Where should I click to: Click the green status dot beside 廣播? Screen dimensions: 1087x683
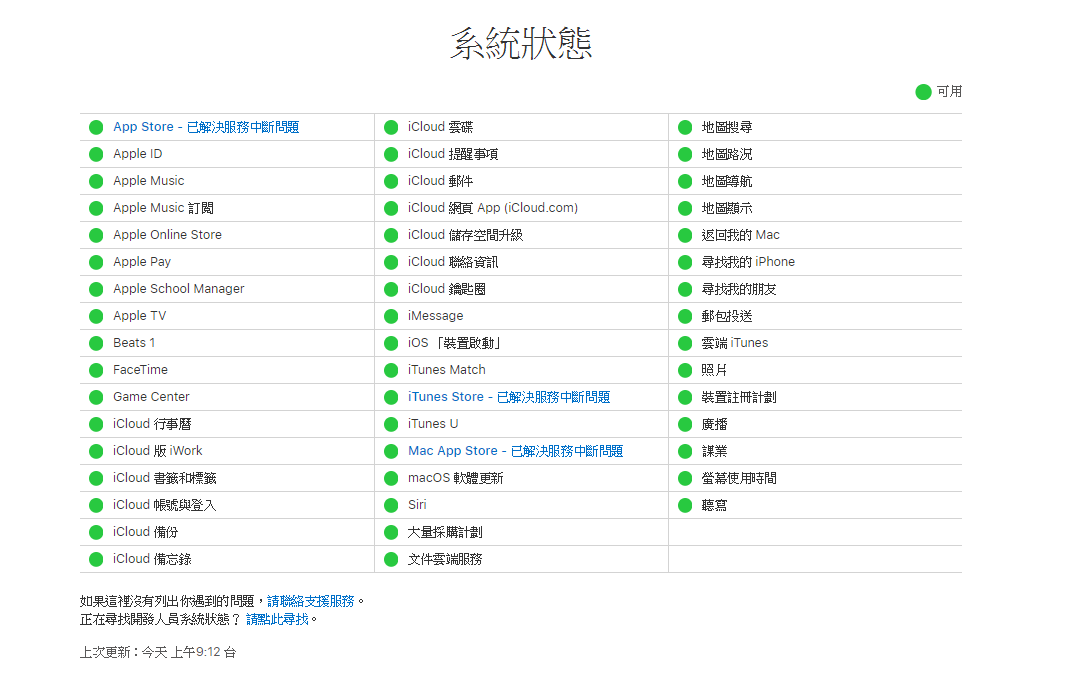[685, 424]
